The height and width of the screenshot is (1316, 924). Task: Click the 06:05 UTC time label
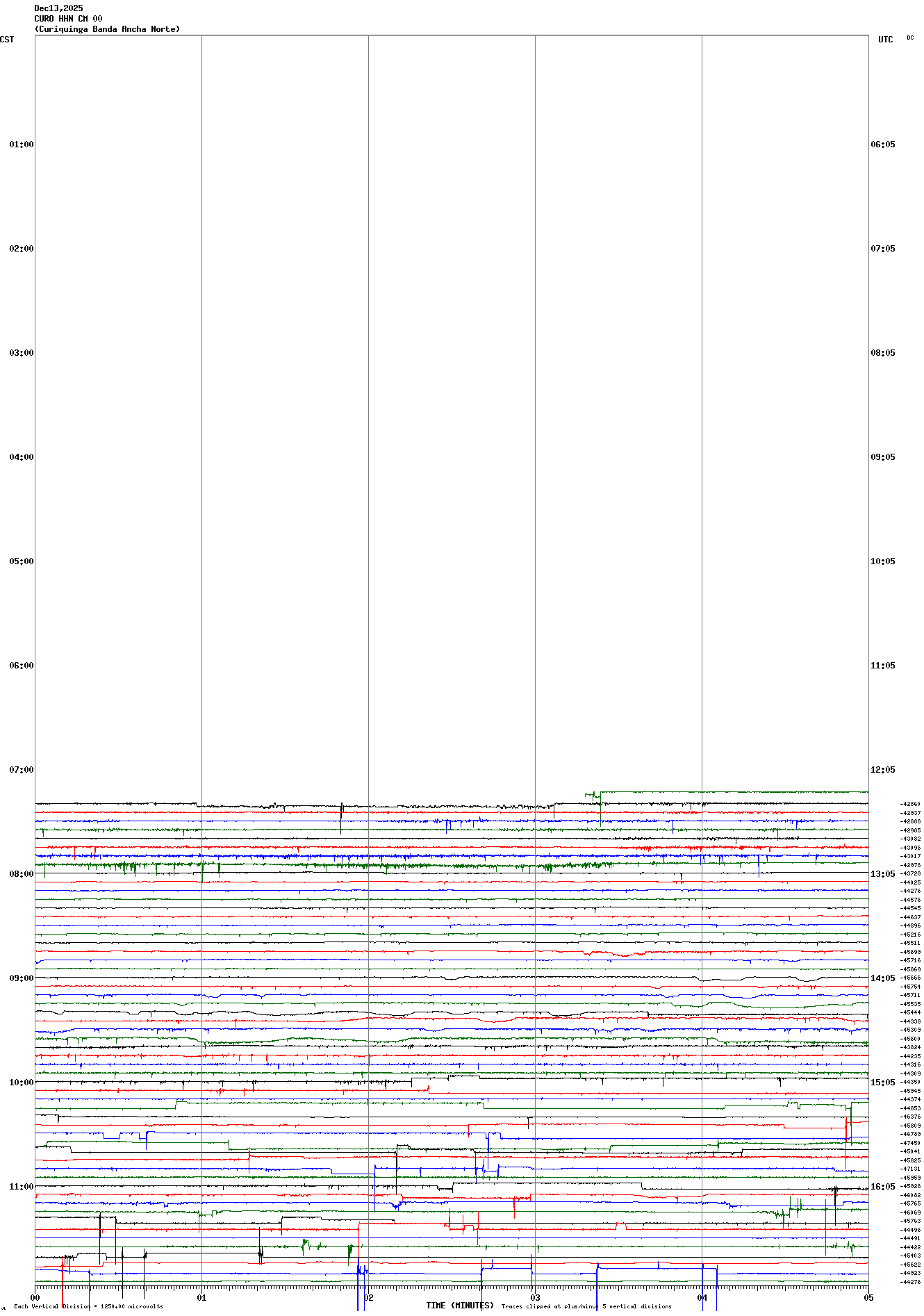(x=882, y=145)
